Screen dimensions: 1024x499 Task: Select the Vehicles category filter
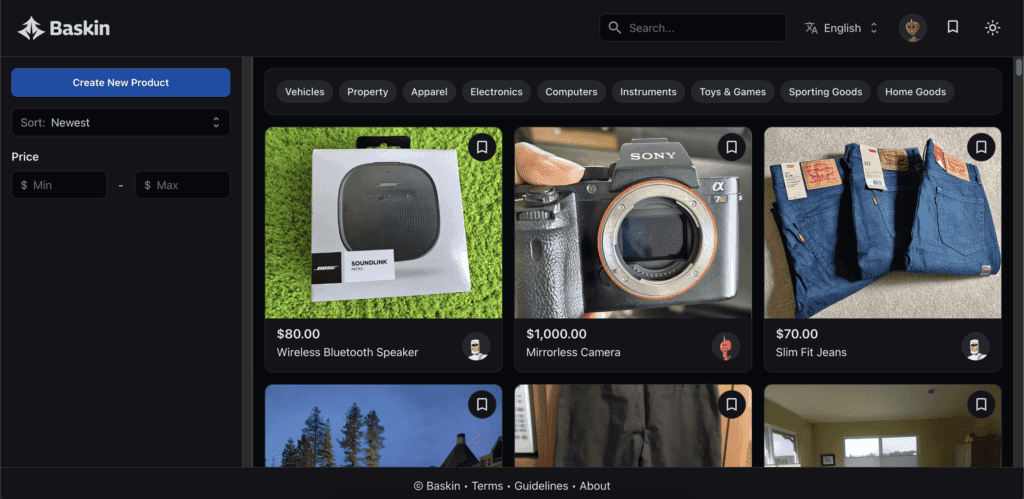(305, 92)
